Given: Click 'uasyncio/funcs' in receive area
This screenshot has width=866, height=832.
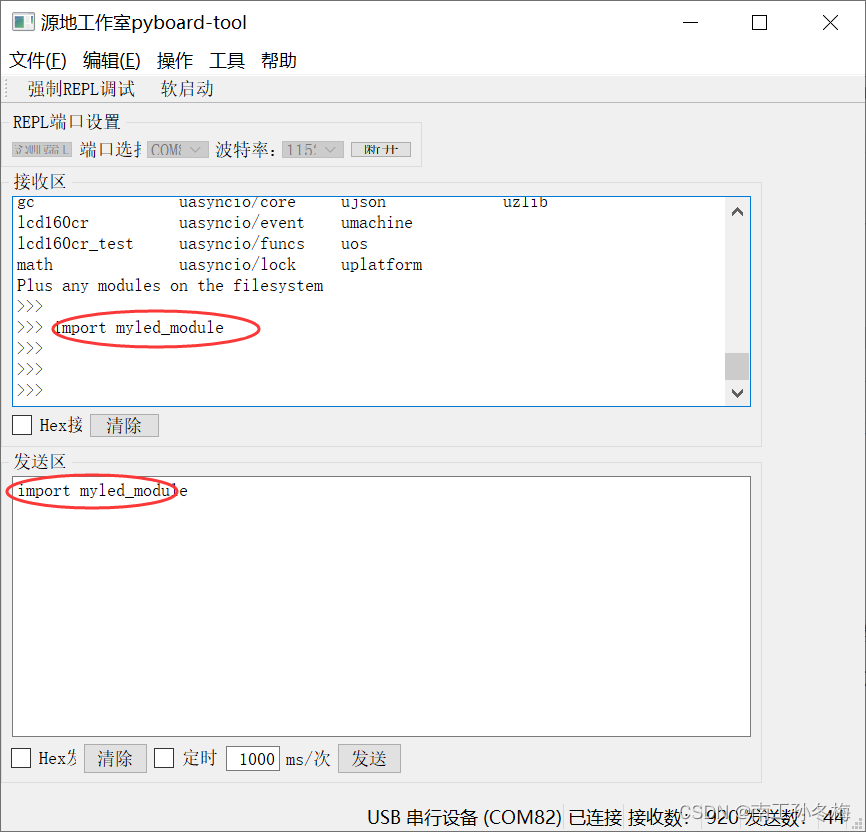Looking at the screenshot, I should tap(241, 244).
